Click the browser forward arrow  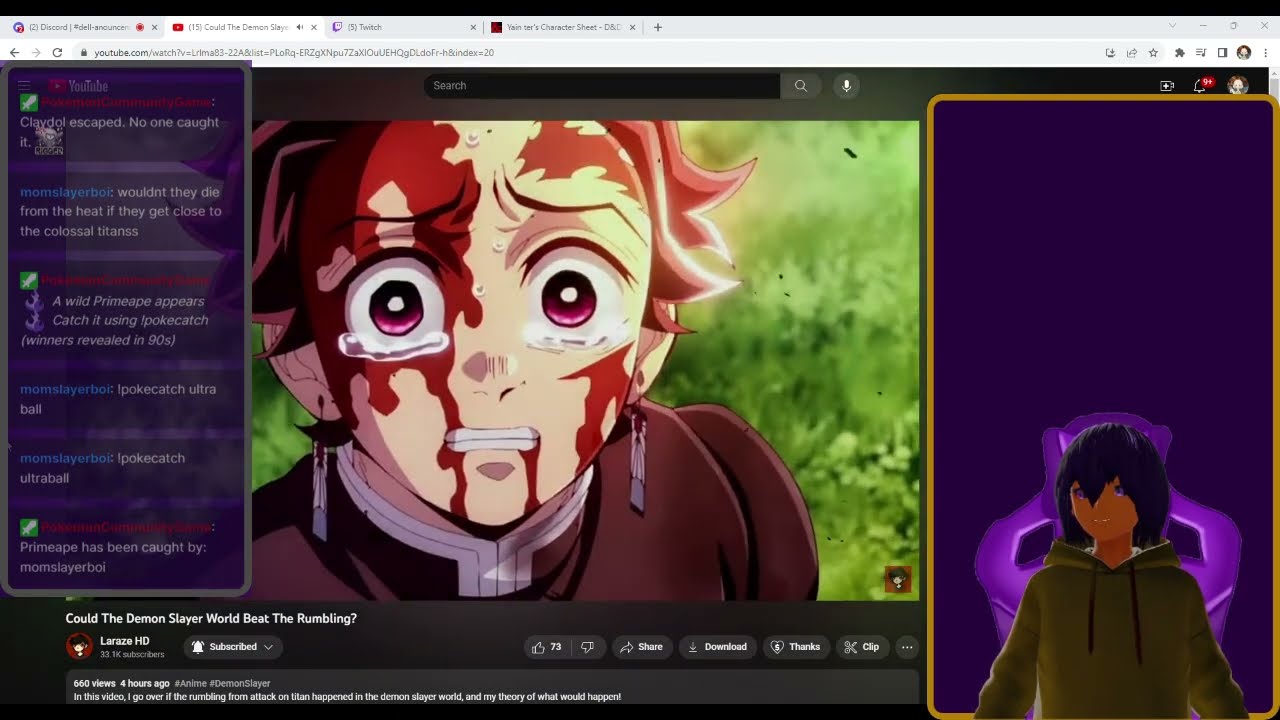tap(36, 52)
